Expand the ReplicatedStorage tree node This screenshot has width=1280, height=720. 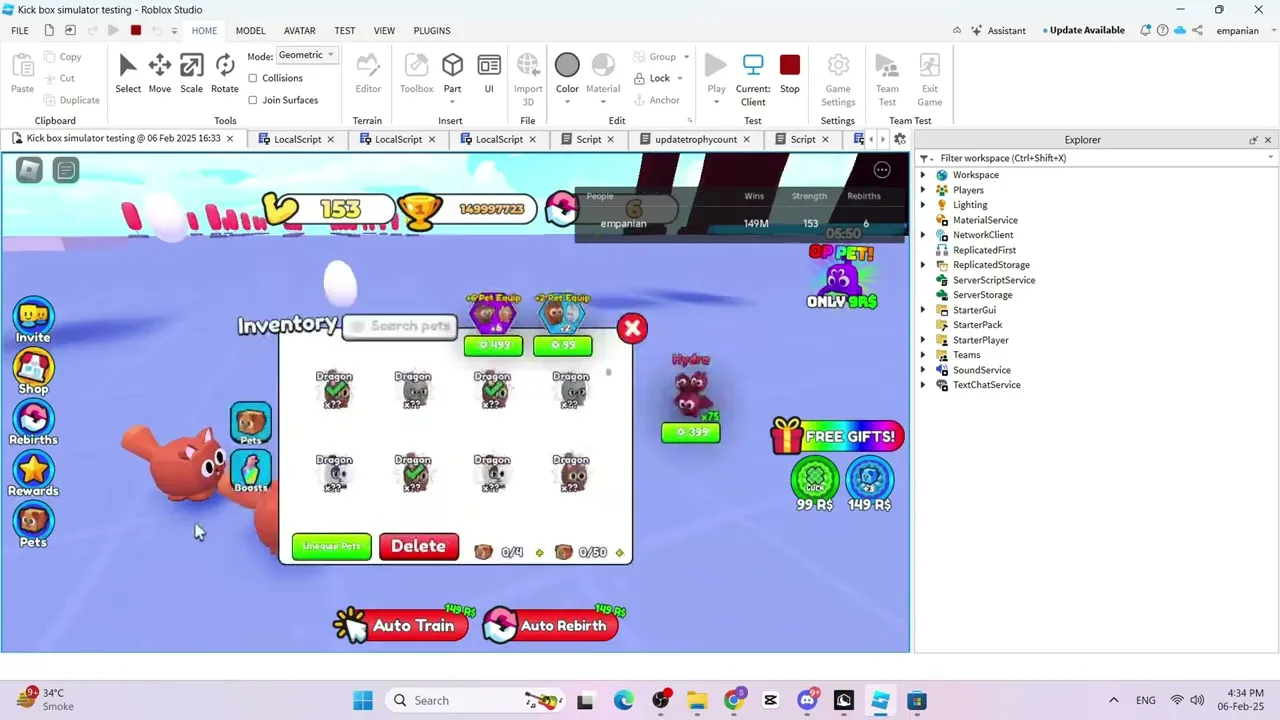coord(923,265)
